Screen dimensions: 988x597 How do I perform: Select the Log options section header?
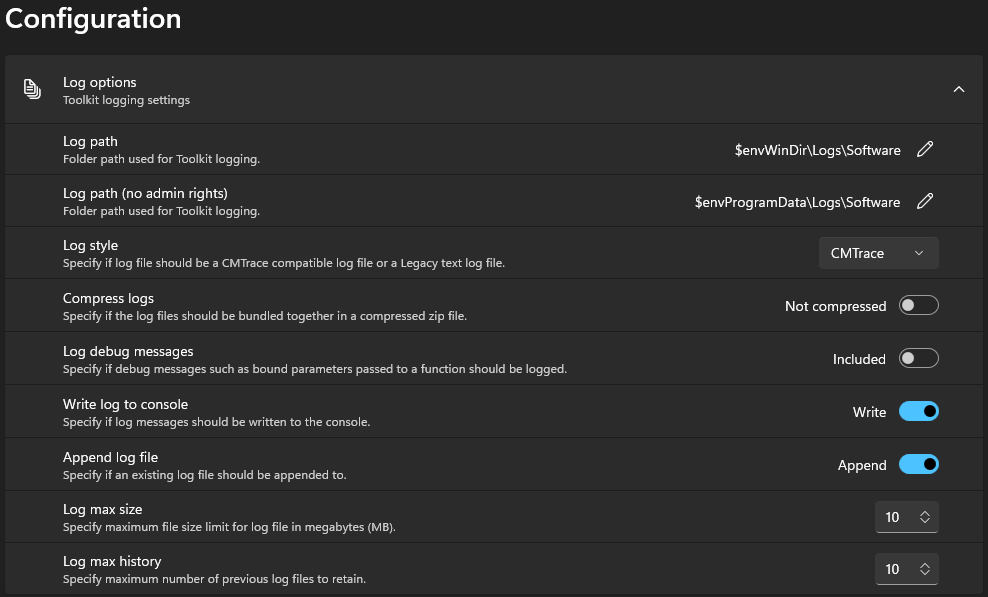(400, 89)
